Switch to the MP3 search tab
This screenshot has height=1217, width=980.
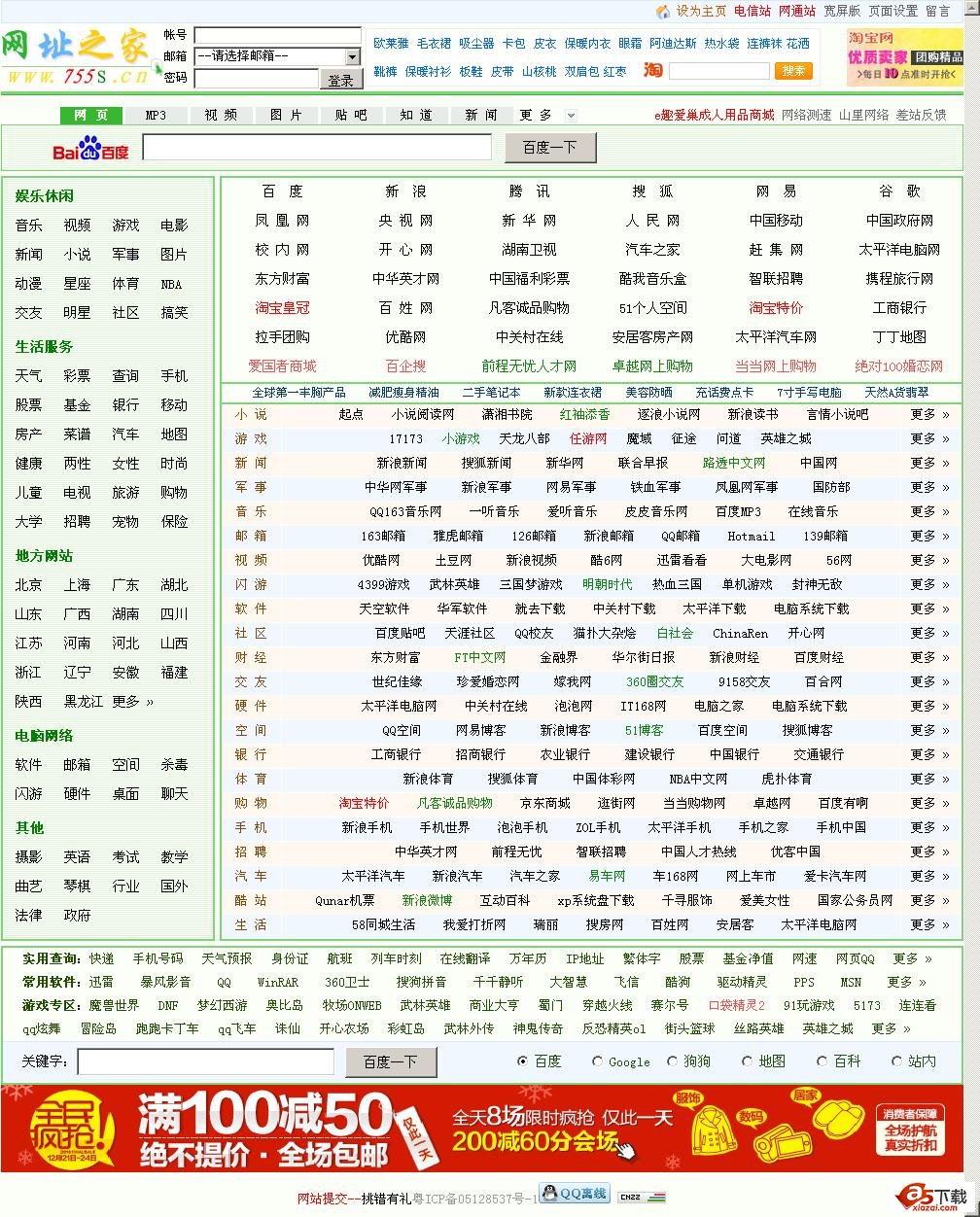point(156,115)
